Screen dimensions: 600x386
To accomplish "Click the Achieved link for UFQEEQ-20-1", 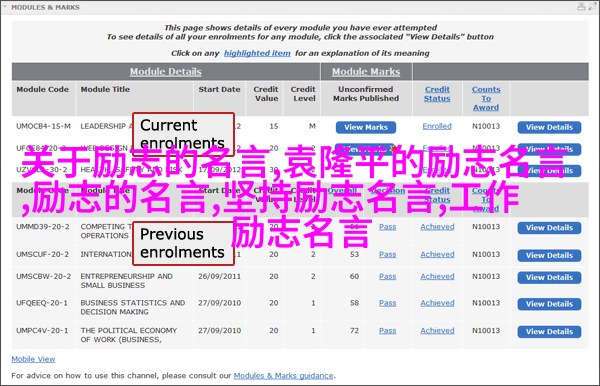I will [437, 303].
